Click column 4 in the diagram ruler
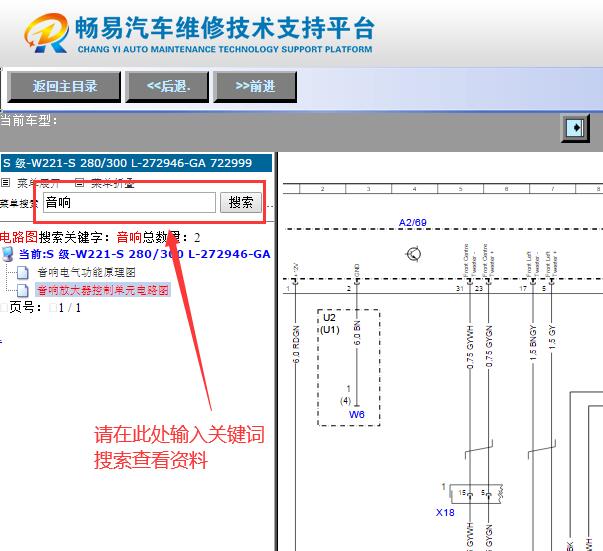Screen dimensions: 603x551 [x=414, y=189]
